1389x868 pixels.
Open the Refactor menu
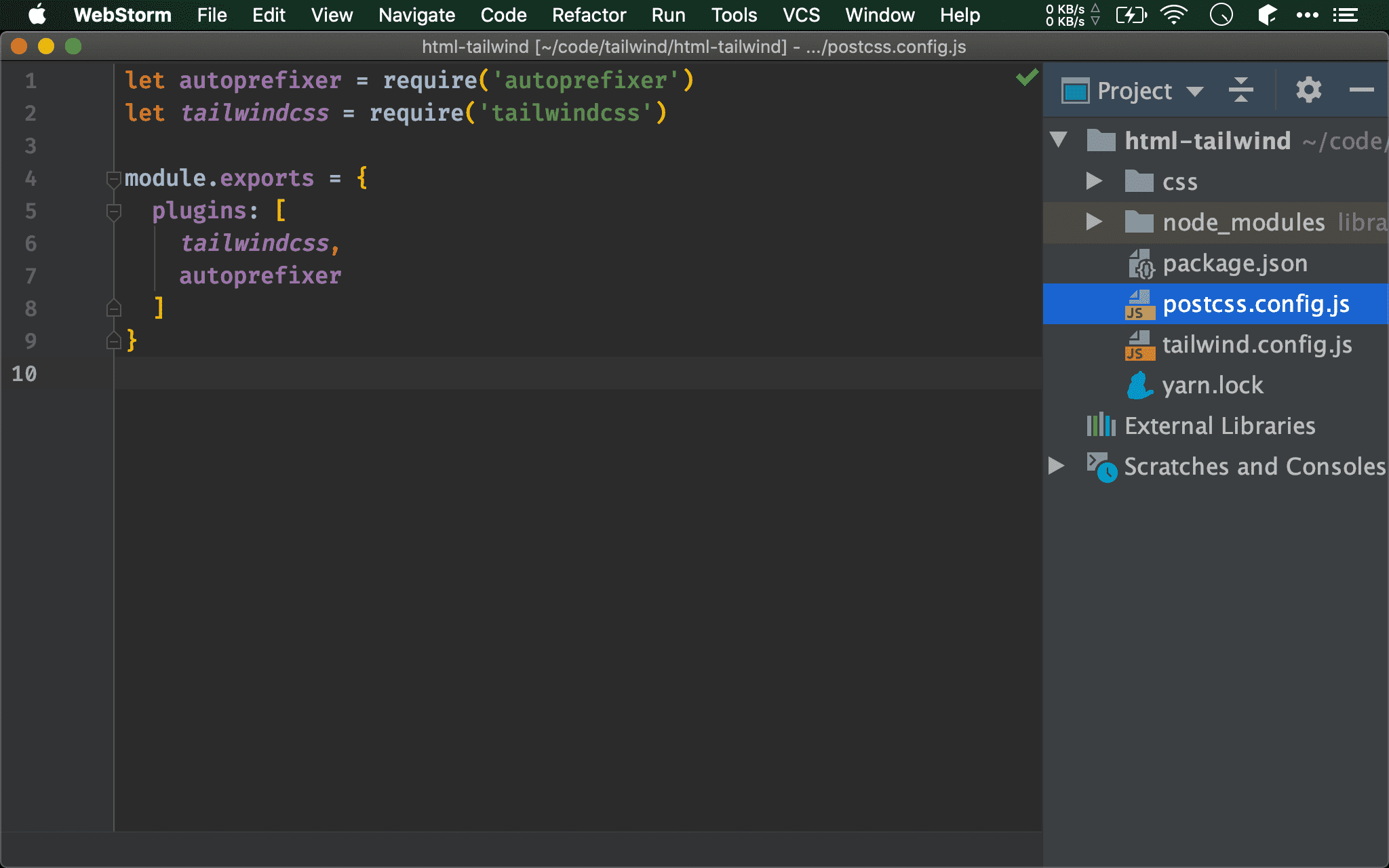pyautogui.click(x=589, y=15)
